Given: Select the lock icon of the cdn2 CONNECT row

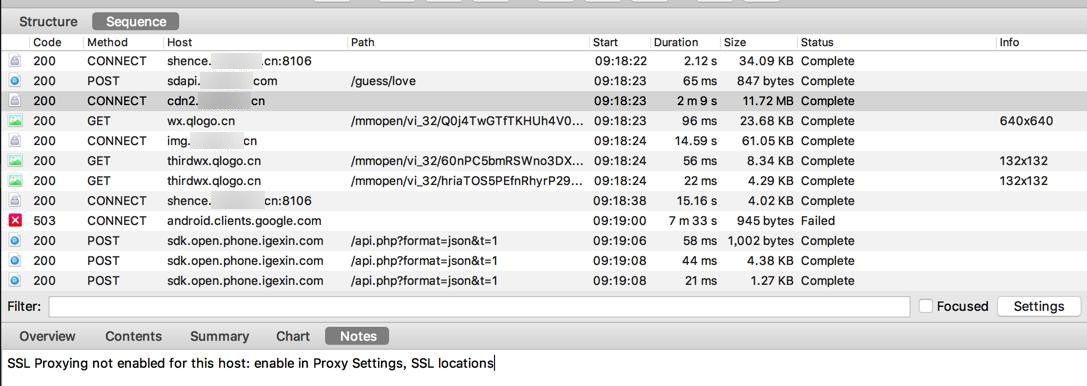Looking at the screenshot, I should 15,100.
